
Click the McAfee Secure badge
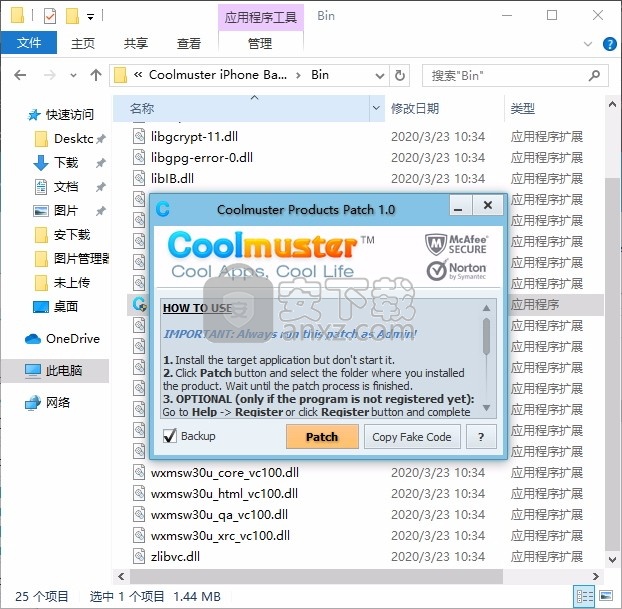pyautogui.click(x=456, y=244)
